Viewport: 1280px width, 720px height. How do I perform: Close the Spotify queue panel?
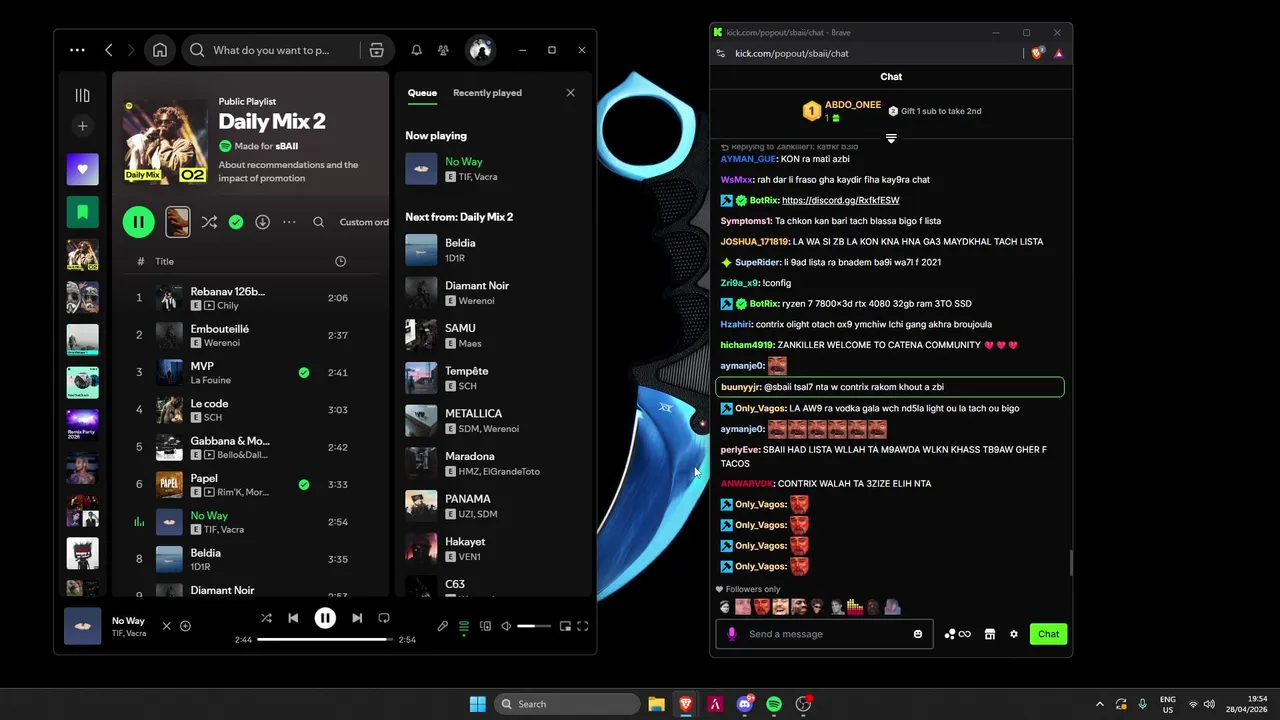[x=570, y=93]
